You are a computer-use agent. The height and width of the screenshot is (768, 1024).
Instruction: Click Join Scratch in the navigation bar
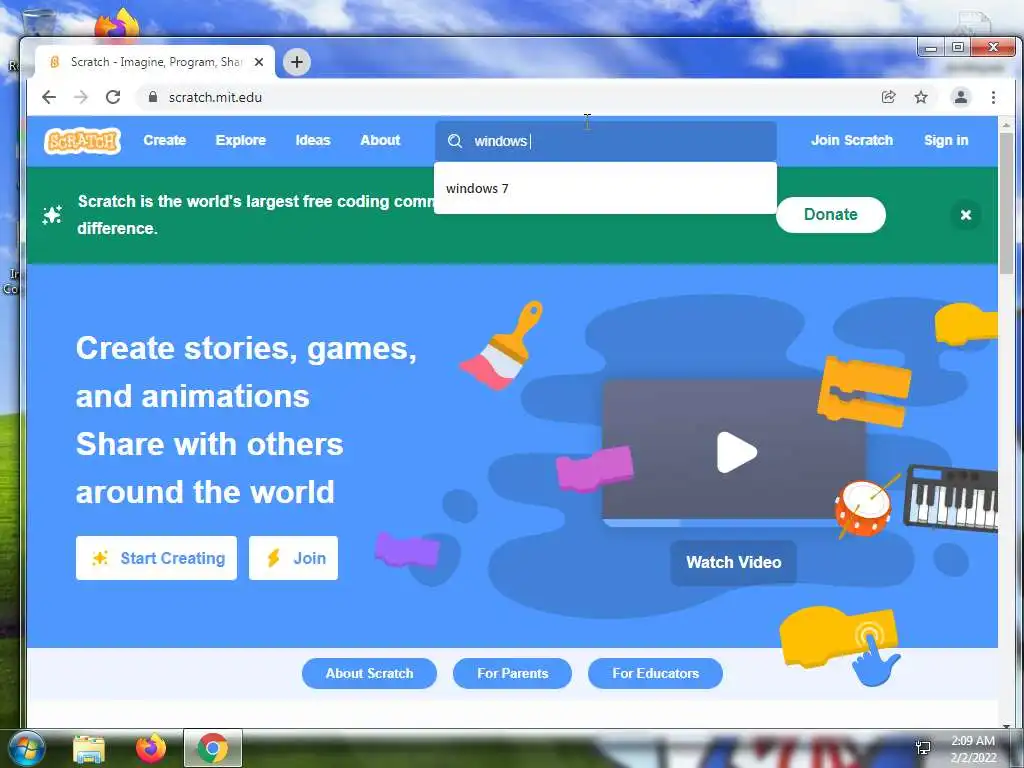pos(852,140)
